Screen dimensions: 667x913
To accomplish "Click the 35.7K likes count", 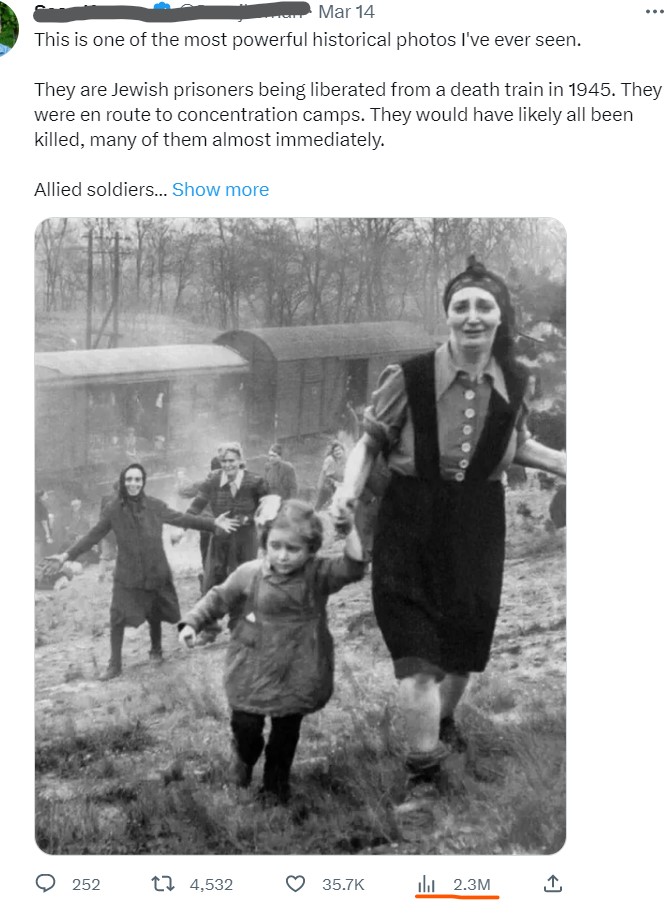I will pos(343,884).
